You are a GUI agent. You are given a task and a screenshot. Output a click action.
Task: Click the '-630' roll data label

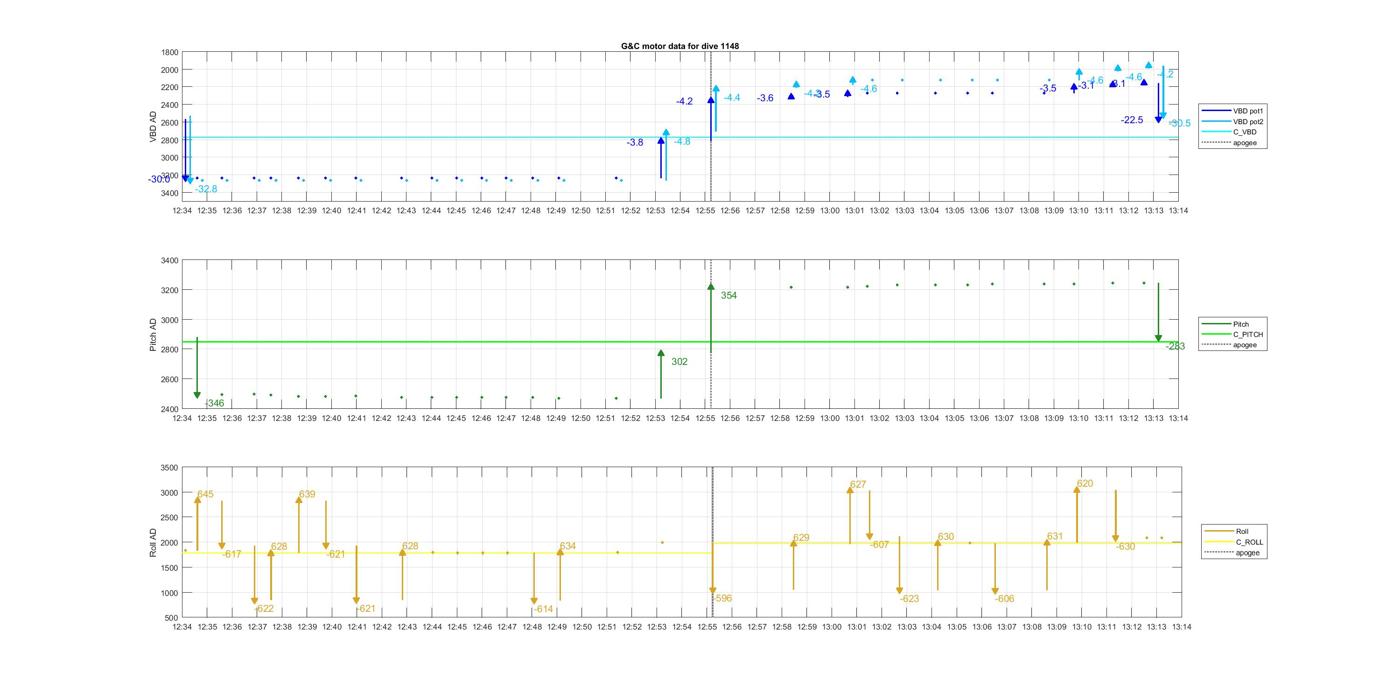1126,547
